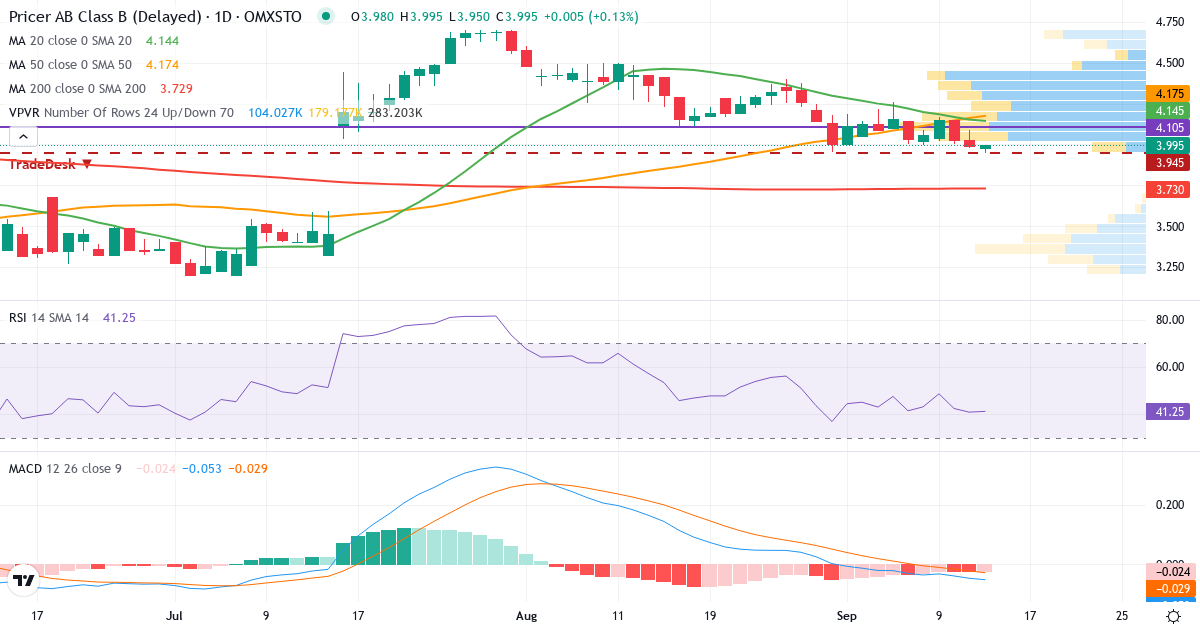The height and width of the screenshot is (630, 1200).
Task: Select the MA 200 close indicator legend
Action: click(77, 89)
